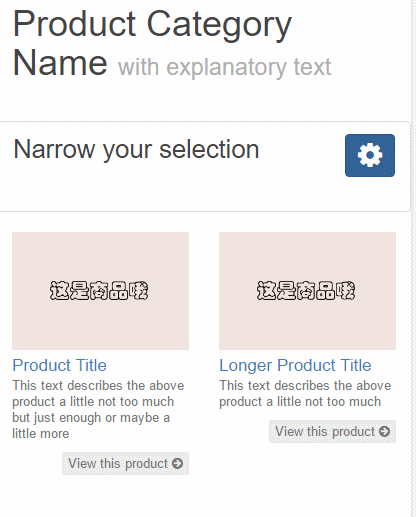This screenshot has width=416, height=517.
Task: Open the gear settings button
Action: tap(370, 155)
